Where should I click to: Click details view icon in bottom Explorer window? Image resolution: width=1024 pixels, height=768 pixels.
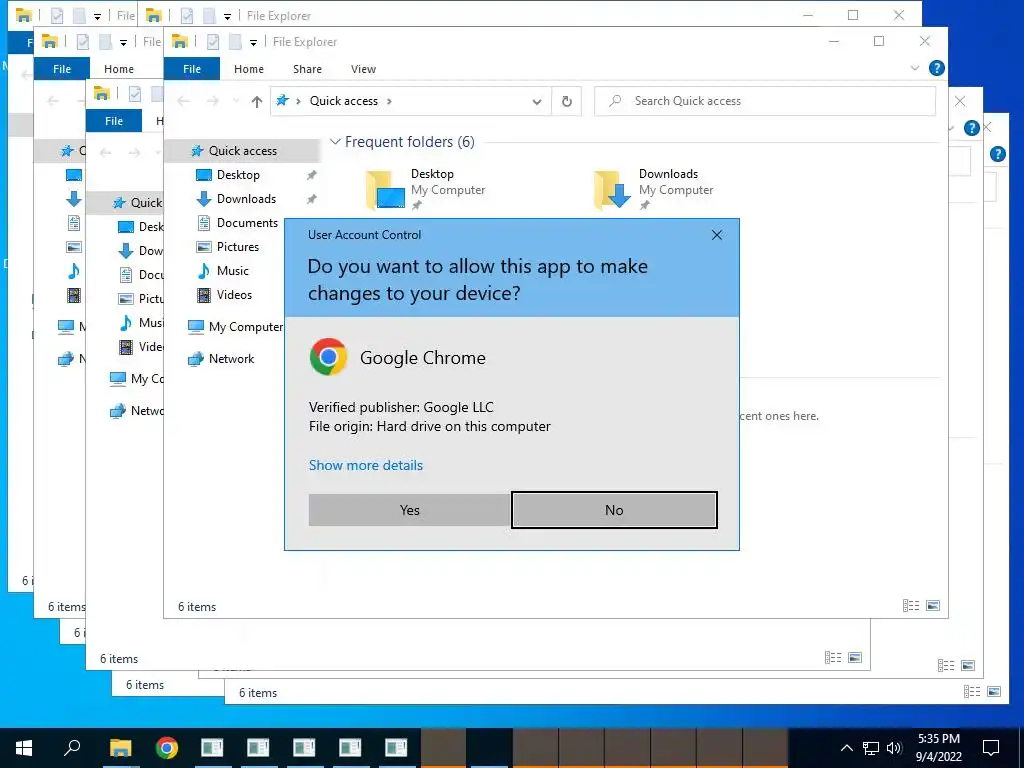coord(972,692)
